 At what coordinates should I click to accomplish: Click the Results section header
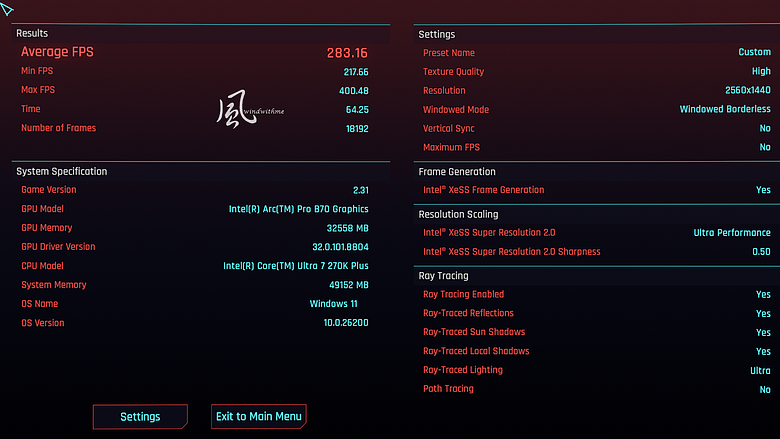click(x=32, y=33)
